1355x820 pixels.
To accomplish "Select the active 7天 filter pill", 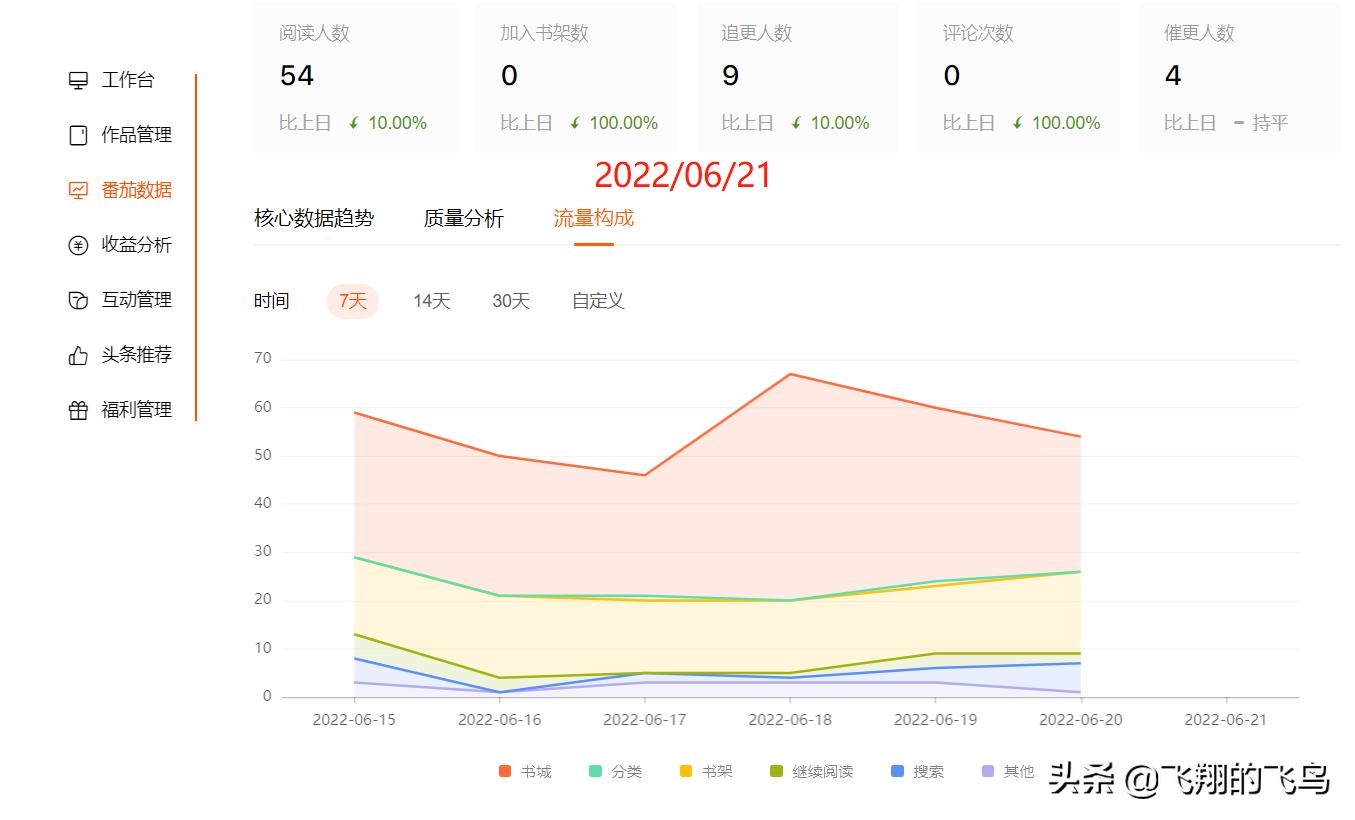I will [352, 300].
